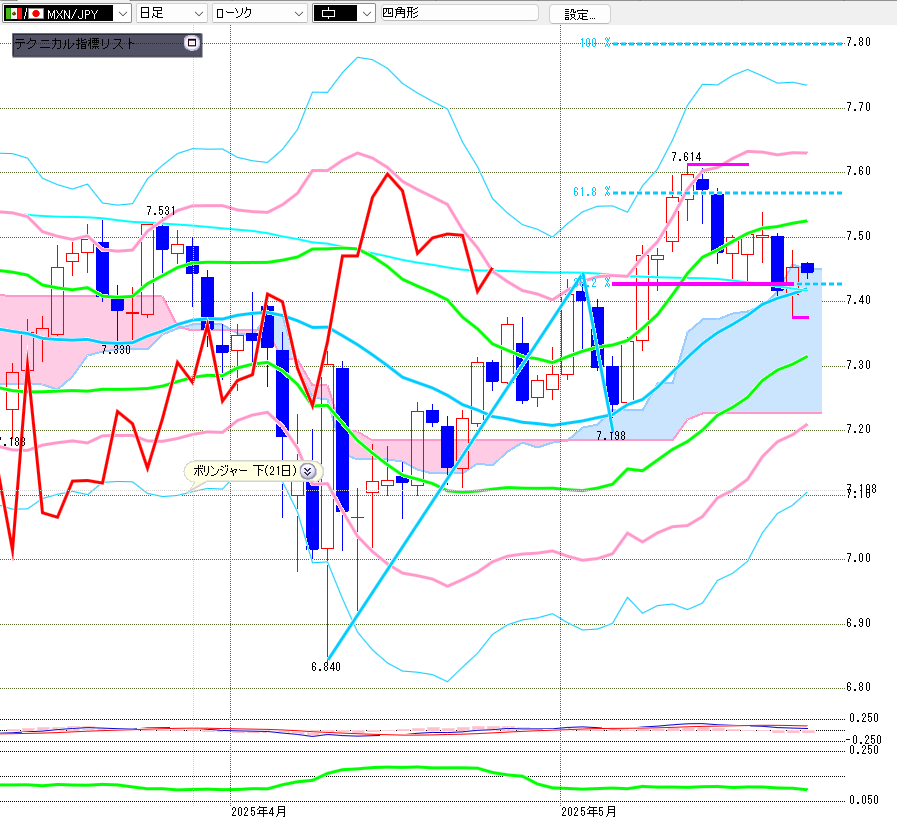Click the ボリンジャー 下(21日) label
Screen dimensions: 897x822
(x=245, y=471)
